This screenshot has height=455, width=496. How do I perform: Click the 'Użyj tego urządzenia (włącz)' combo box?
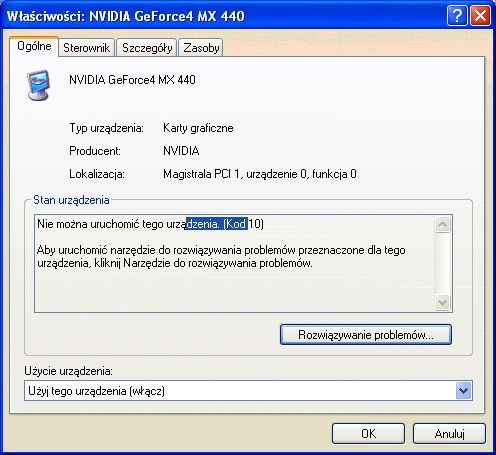click(x=248, y=391)
